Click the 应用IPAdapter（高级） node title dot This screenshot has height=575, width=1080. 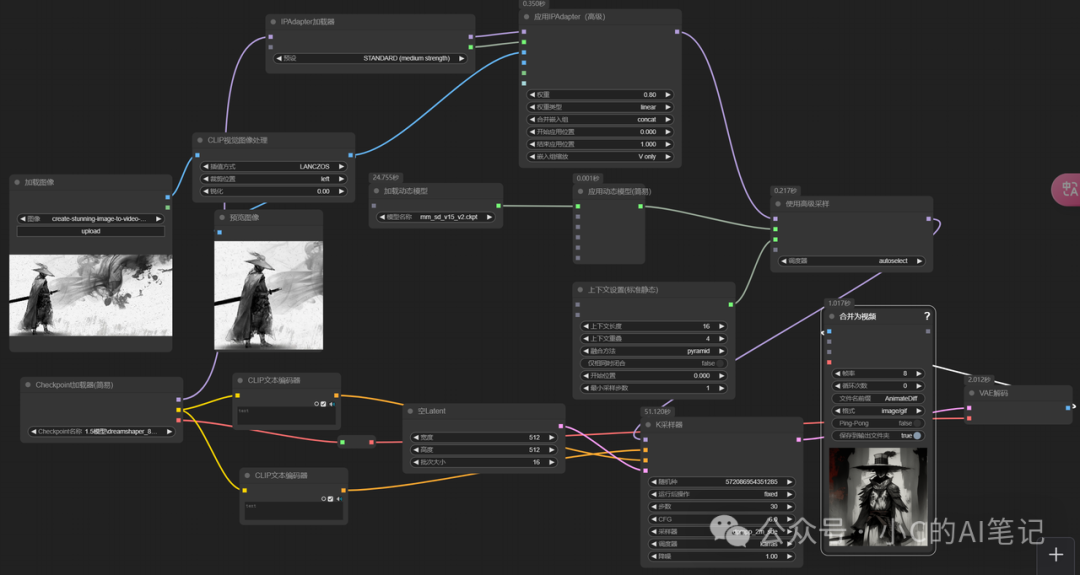pyautogui.click(x=527, y=17)
